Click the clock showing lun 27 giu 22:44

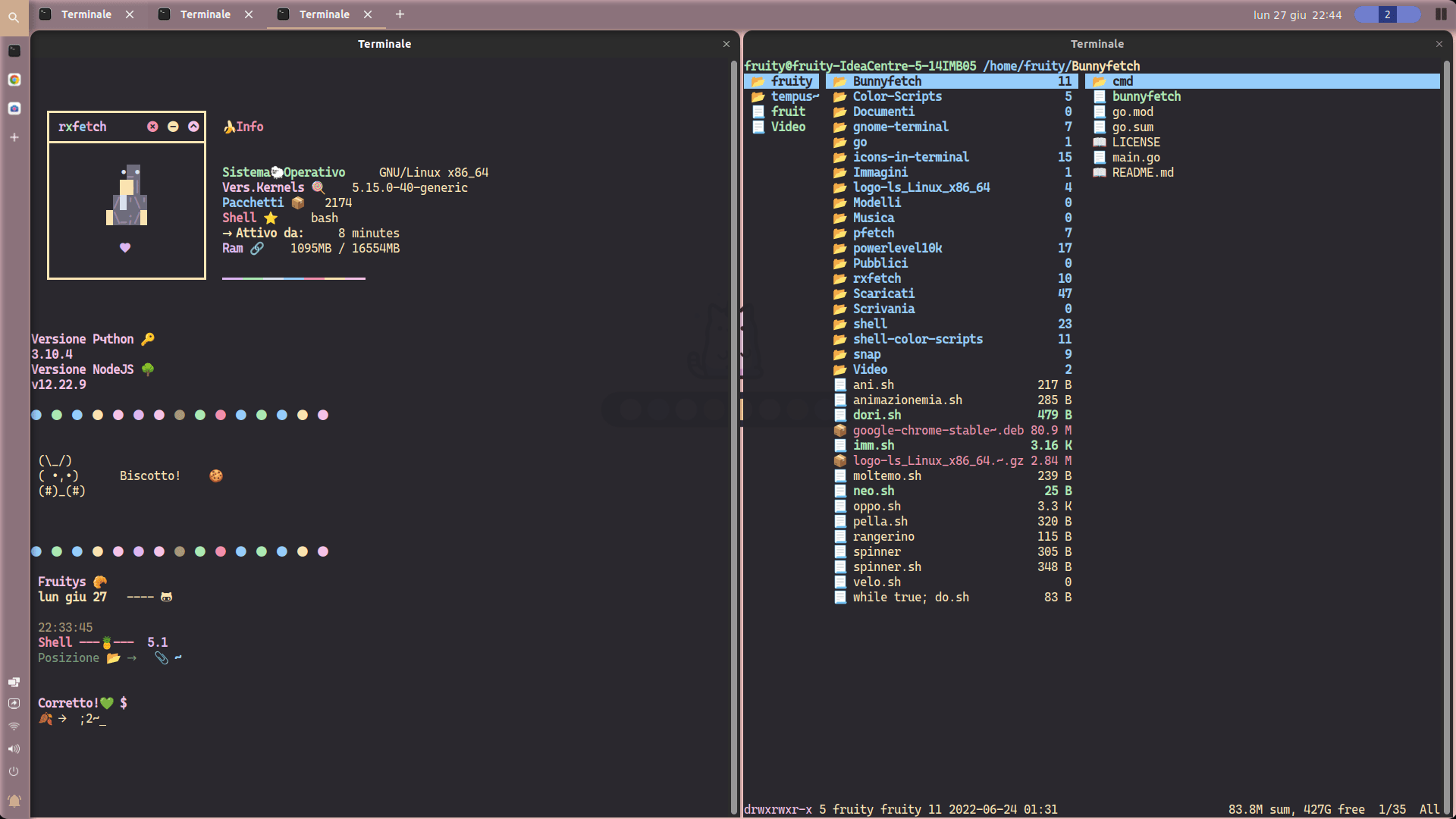click(x=1298, y=14)
